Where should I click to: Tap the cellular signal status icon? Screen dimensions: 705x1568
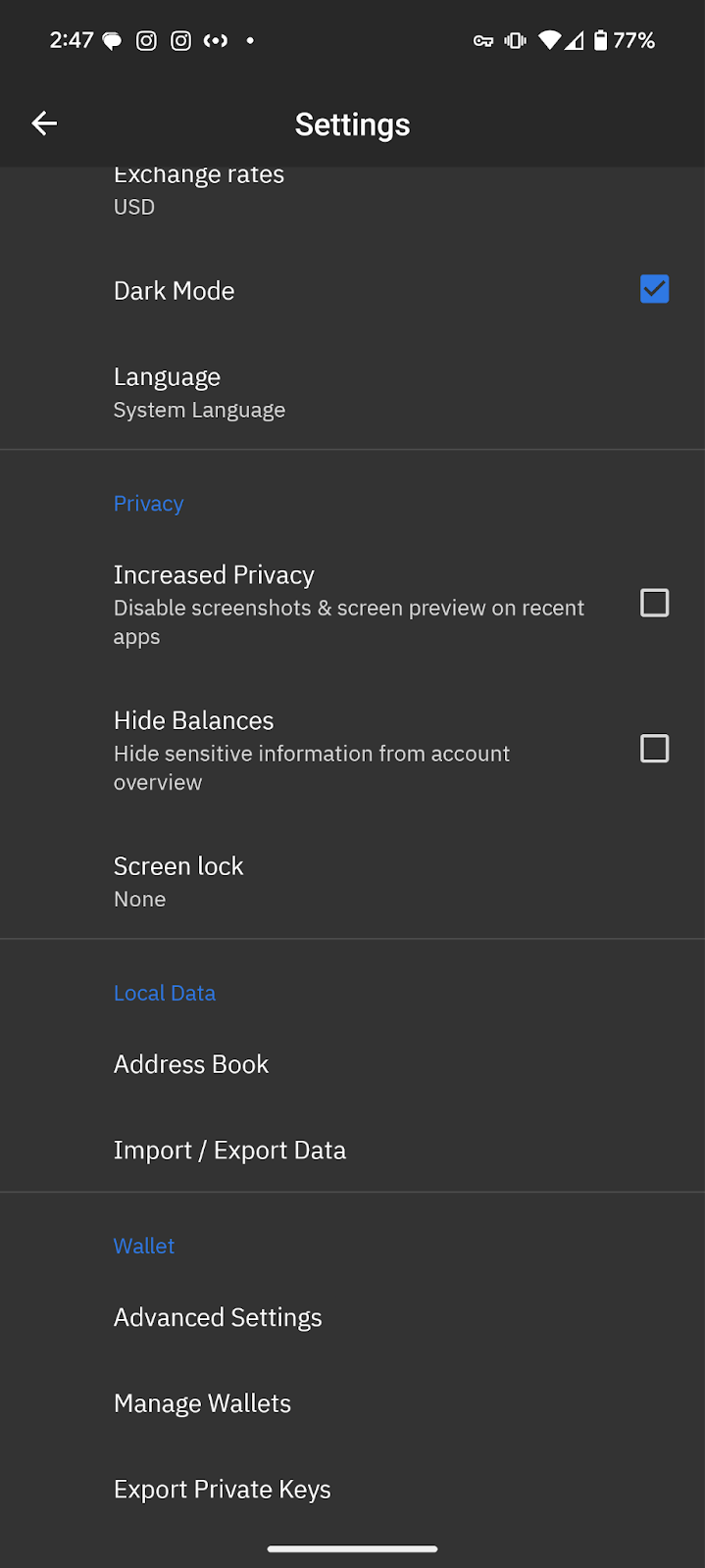(575, 40)
